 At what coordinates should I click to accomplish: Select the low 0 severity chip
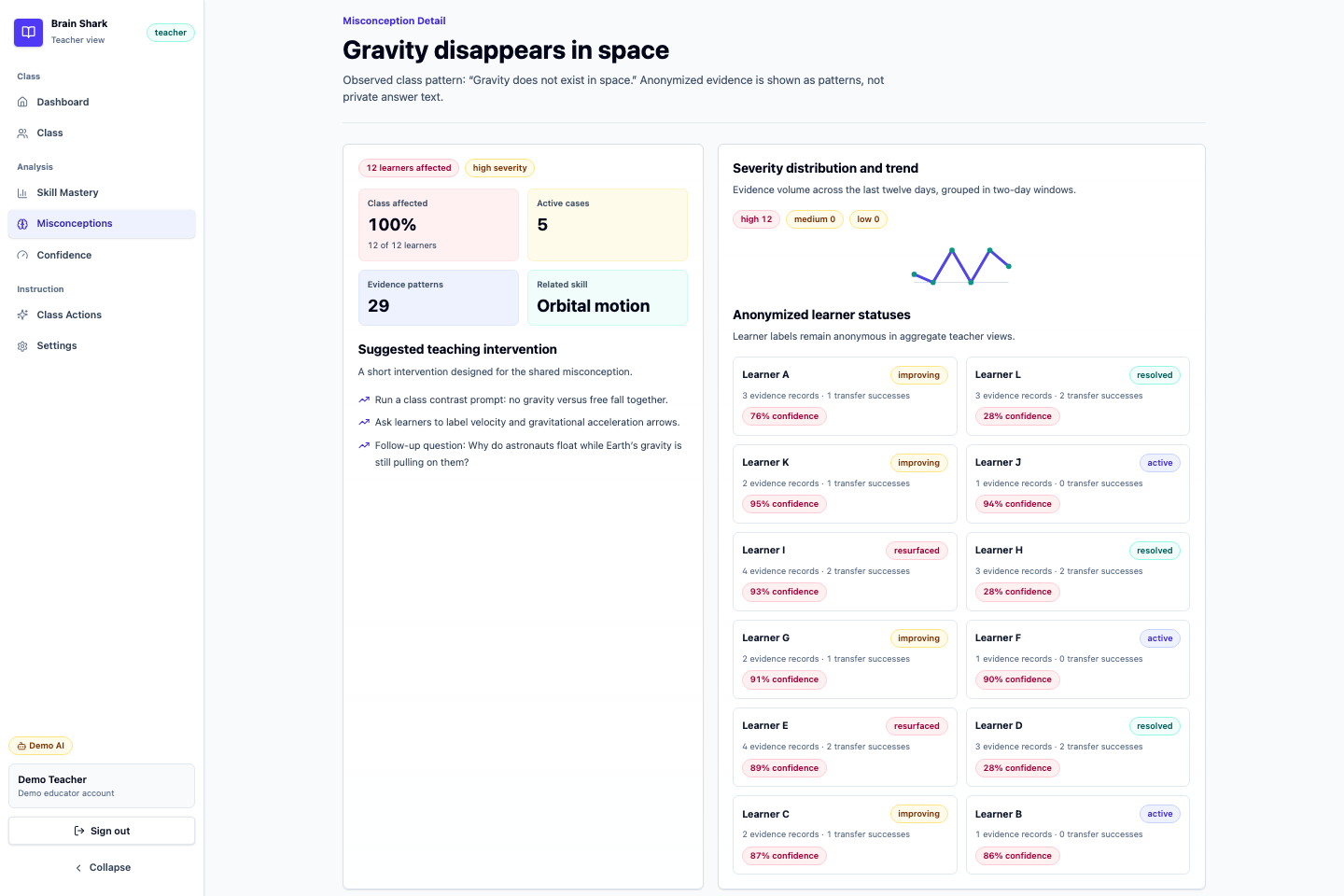[x=868, y=219]
